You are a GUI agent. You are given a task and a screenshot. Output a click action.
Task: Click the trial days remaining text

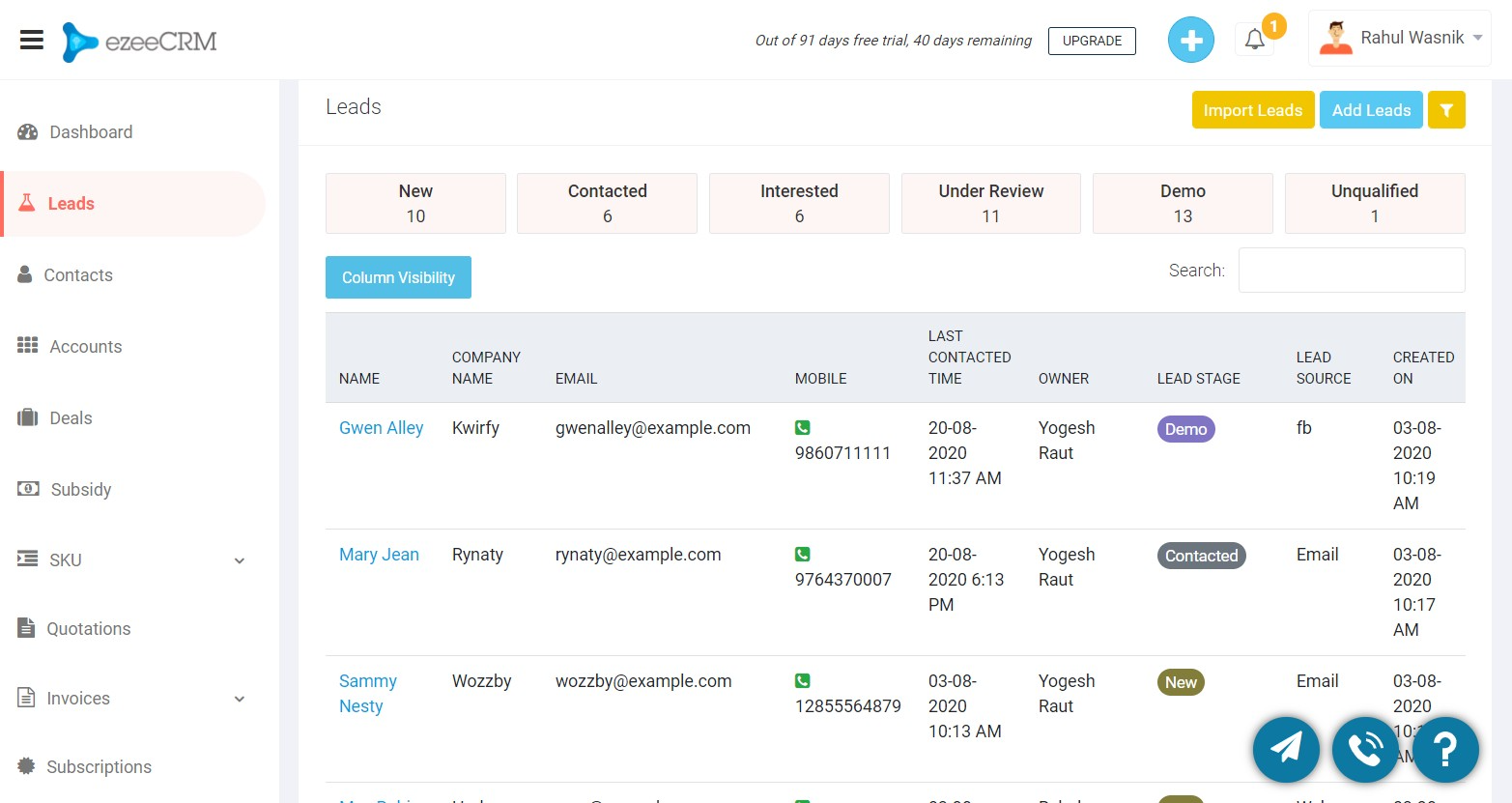pos(893,41)
